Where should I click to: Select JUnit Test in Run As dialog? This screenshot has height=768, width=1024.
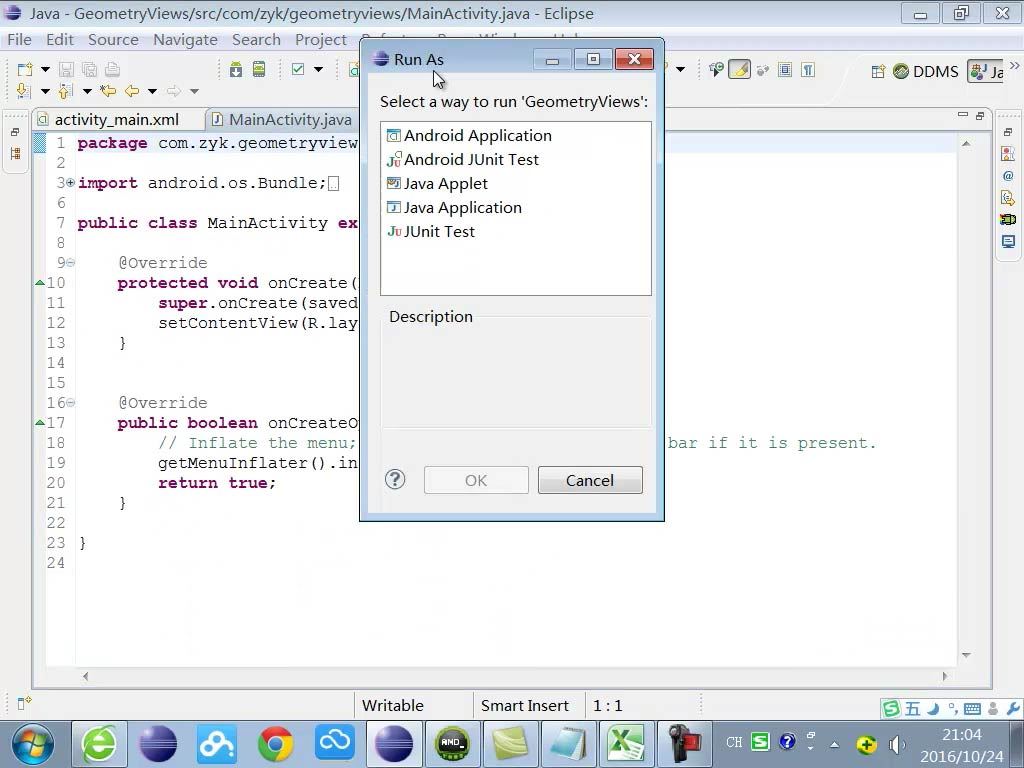[431, 231]
